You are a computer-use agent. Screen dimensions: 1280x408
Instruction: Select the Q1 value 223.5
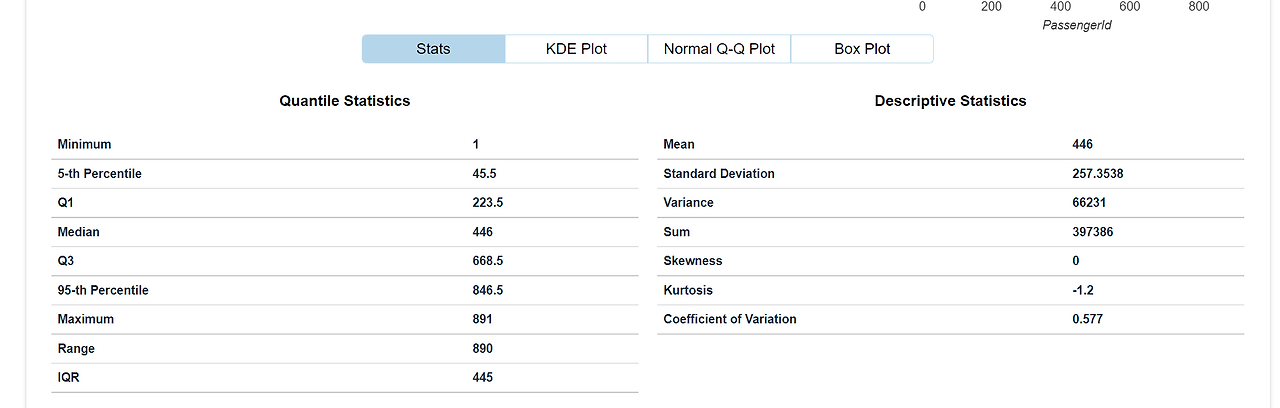point(487,203)
